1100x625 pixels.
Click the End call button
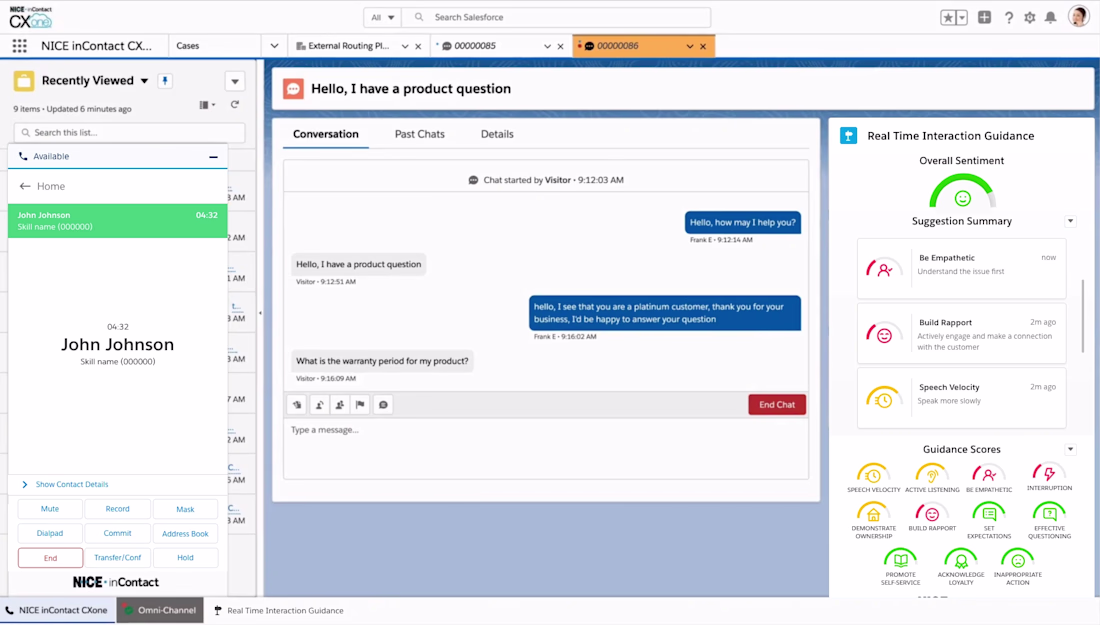coord(51,558)
